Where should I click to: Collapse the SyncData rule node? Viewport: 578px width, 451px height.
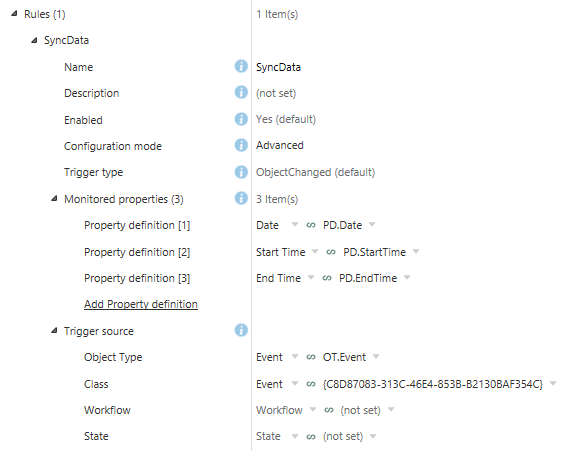(x=34, y=40)
